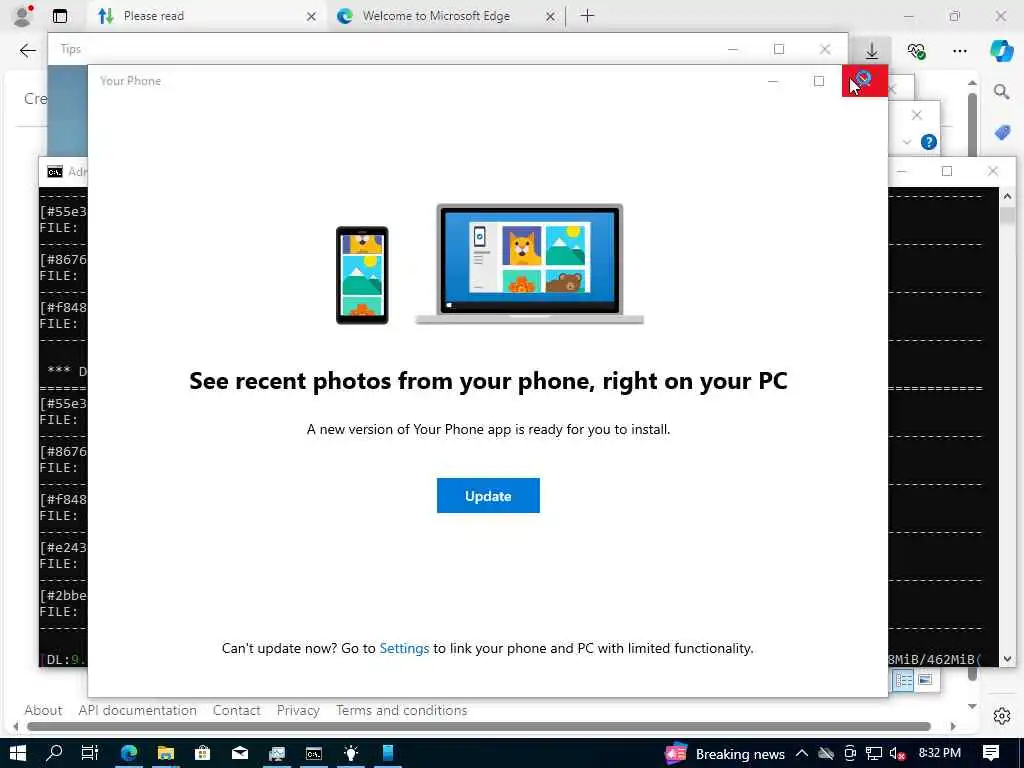This screenshot has height=768, width=1024.
Task: Open the Edge profile avatar icon
Action: (23, 16)
